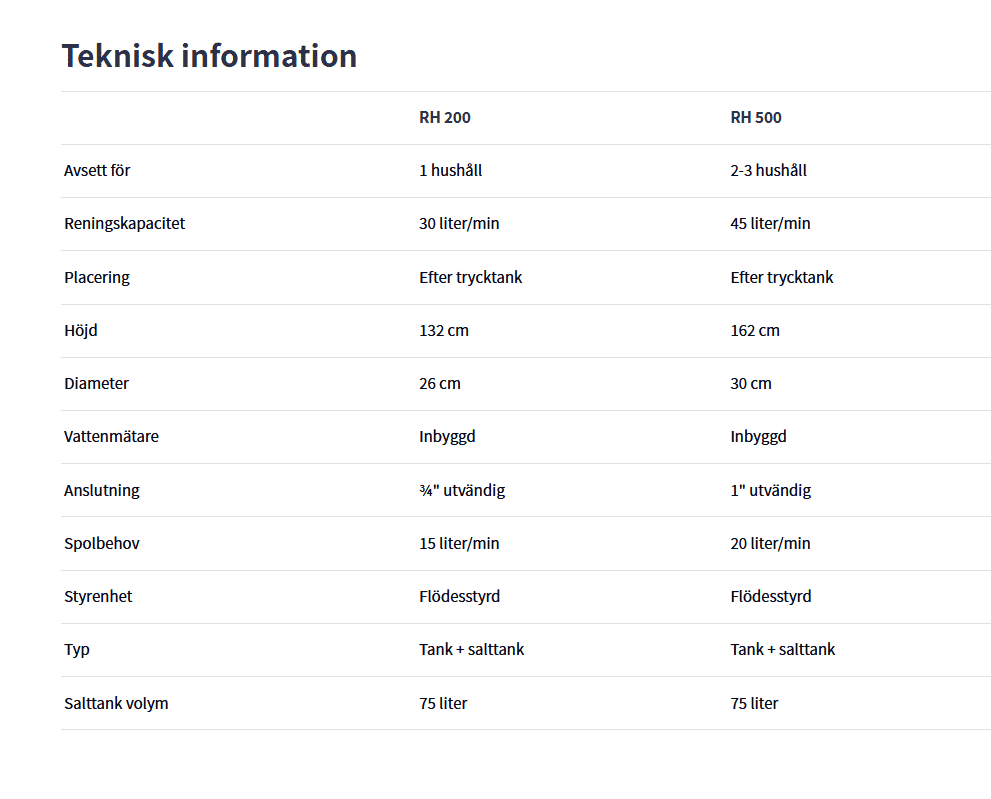Click the Styrenhet row label
Image resolution: width=991 pixels, height=799 pixels.
(x=98, y=597)
